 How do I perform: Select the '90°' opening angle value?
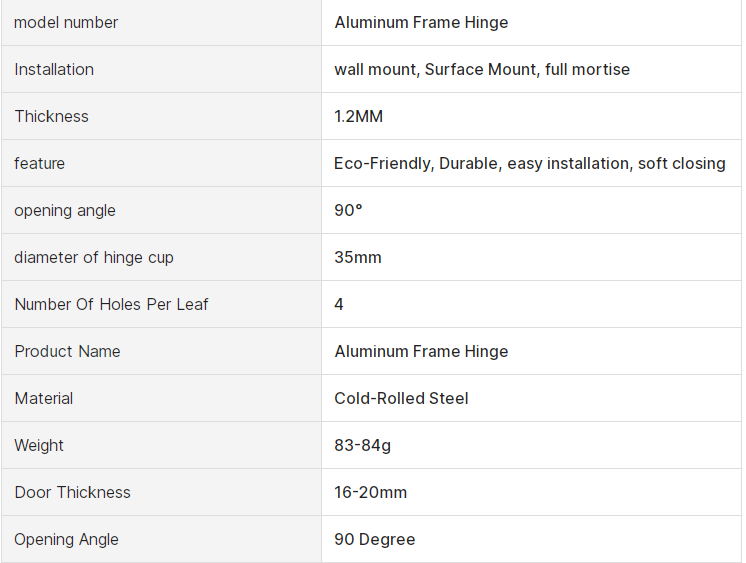348,210
